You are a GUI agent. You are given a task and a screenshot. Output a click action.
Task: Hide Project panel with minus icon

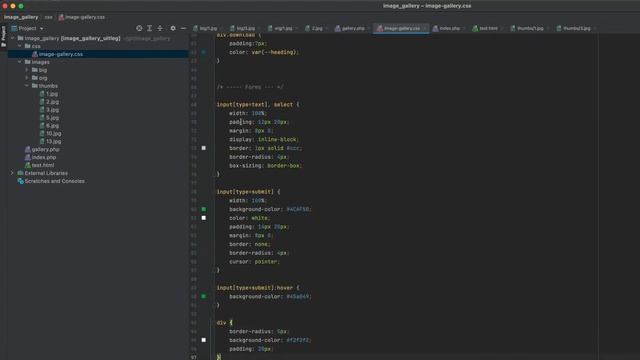coord(183,28)
